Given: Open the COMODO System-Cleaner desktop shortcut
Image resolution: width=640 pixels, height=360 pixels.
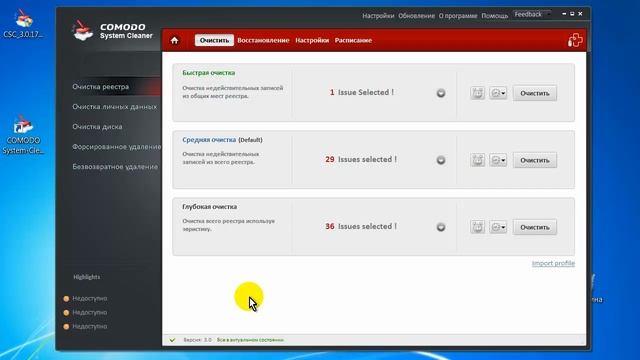Looking at the screenshot, I should [23, 136].
